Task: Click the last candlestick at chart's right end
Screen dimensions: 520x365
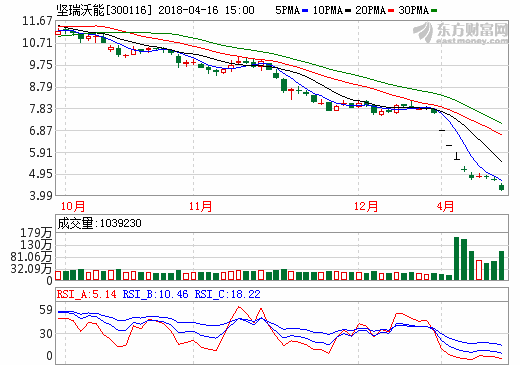Action: tap(501, 187)
